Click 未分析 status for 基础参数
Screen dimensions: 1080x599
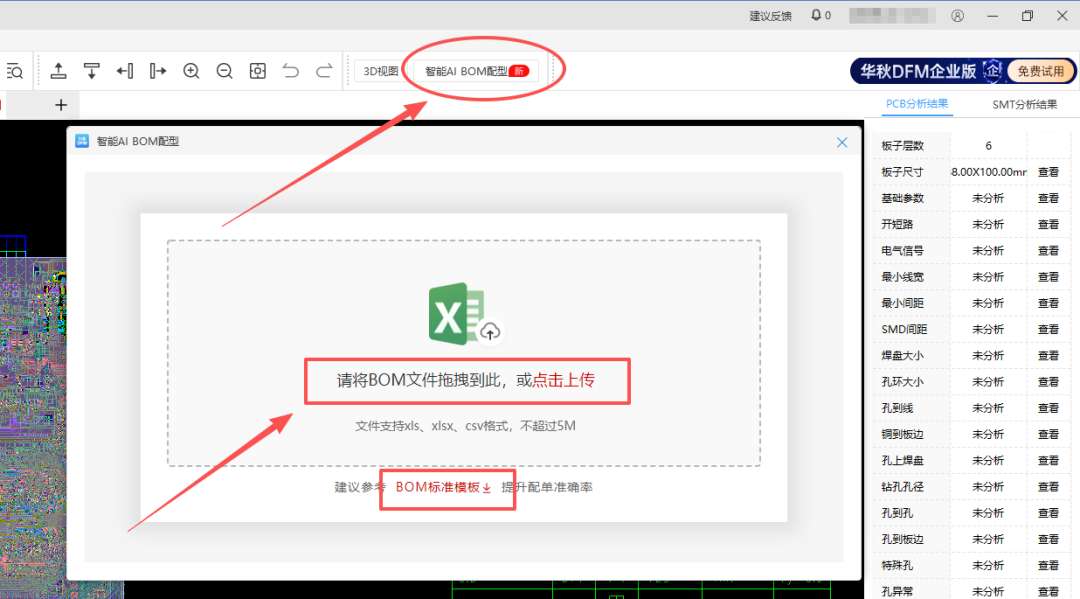tap(988, 198)
